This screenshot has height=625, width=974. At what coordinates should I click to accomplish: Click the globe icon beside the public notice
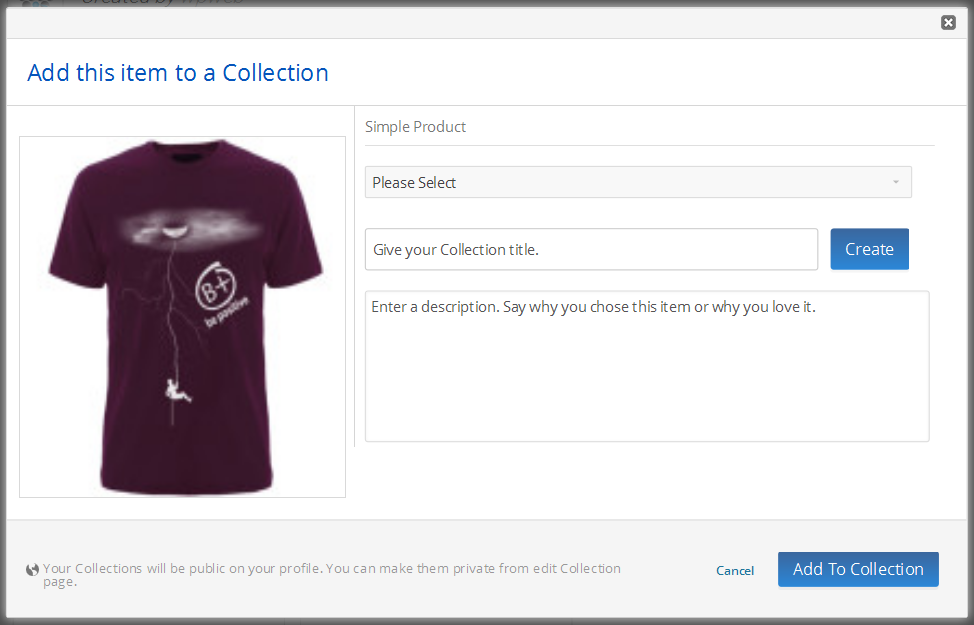pos(33,570)
